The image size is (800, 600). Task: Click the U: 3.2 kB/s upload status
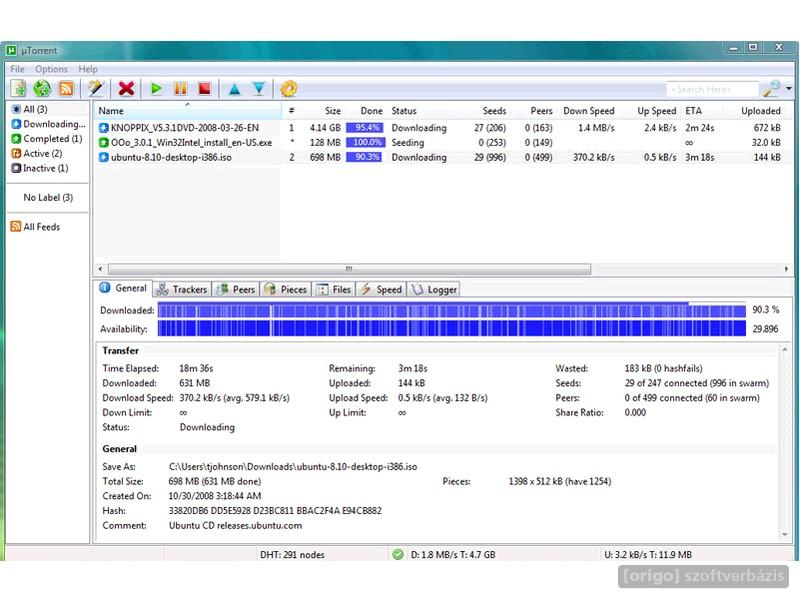(648, 555)
